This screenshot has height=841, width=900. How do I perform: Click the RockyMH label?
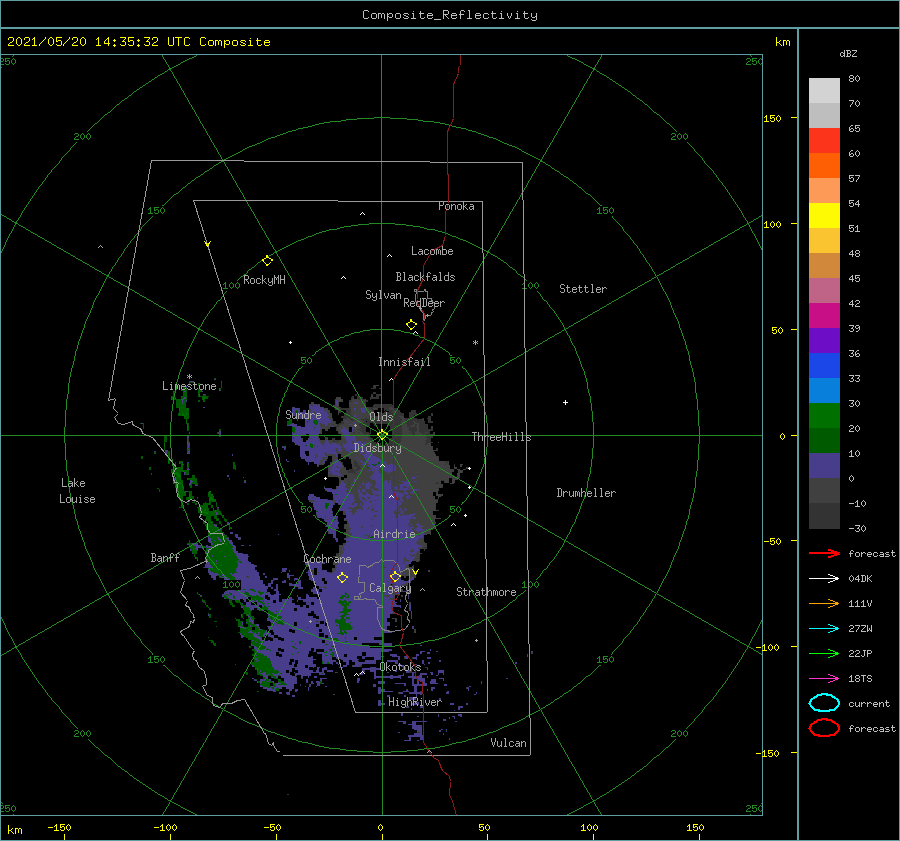tap(264, 280)
